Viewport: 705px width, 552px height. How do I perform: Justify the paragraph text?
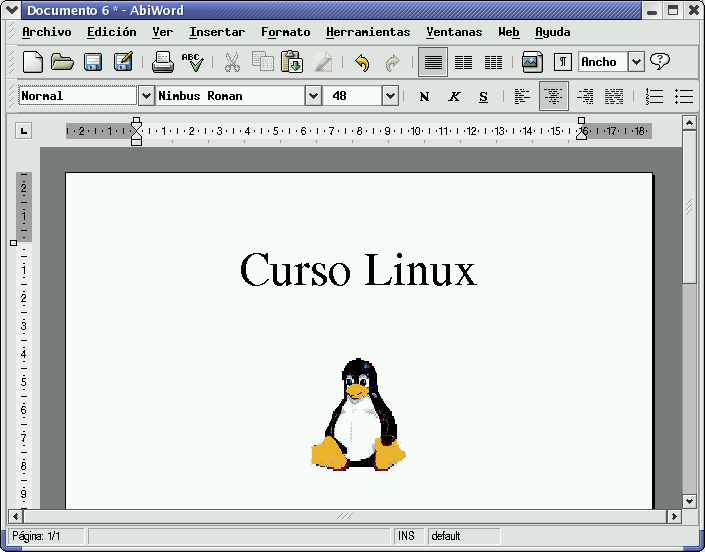pyautogui.click(x=614, y=96)
